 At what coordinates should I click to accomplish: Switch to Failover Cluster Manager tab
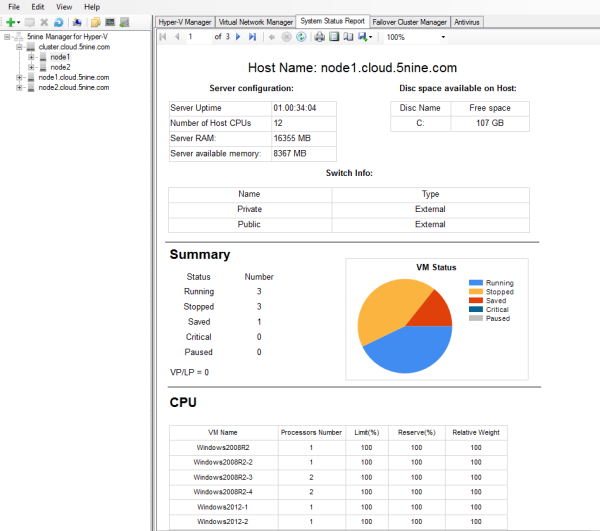[x=409, y=22]
